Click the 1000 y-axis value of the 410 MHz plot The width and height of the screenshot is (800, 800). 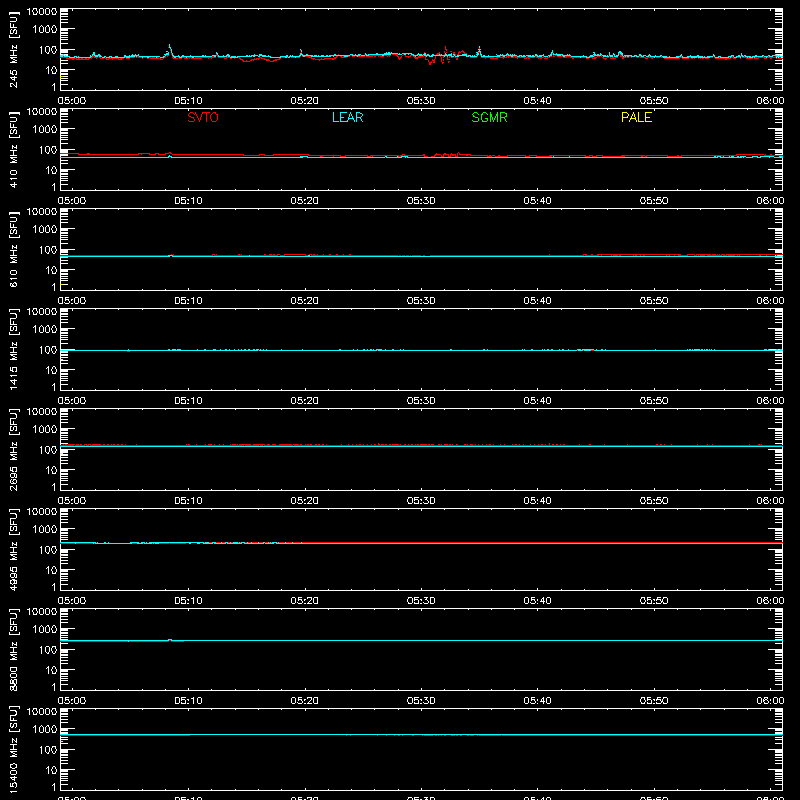(x=45, y=130)
